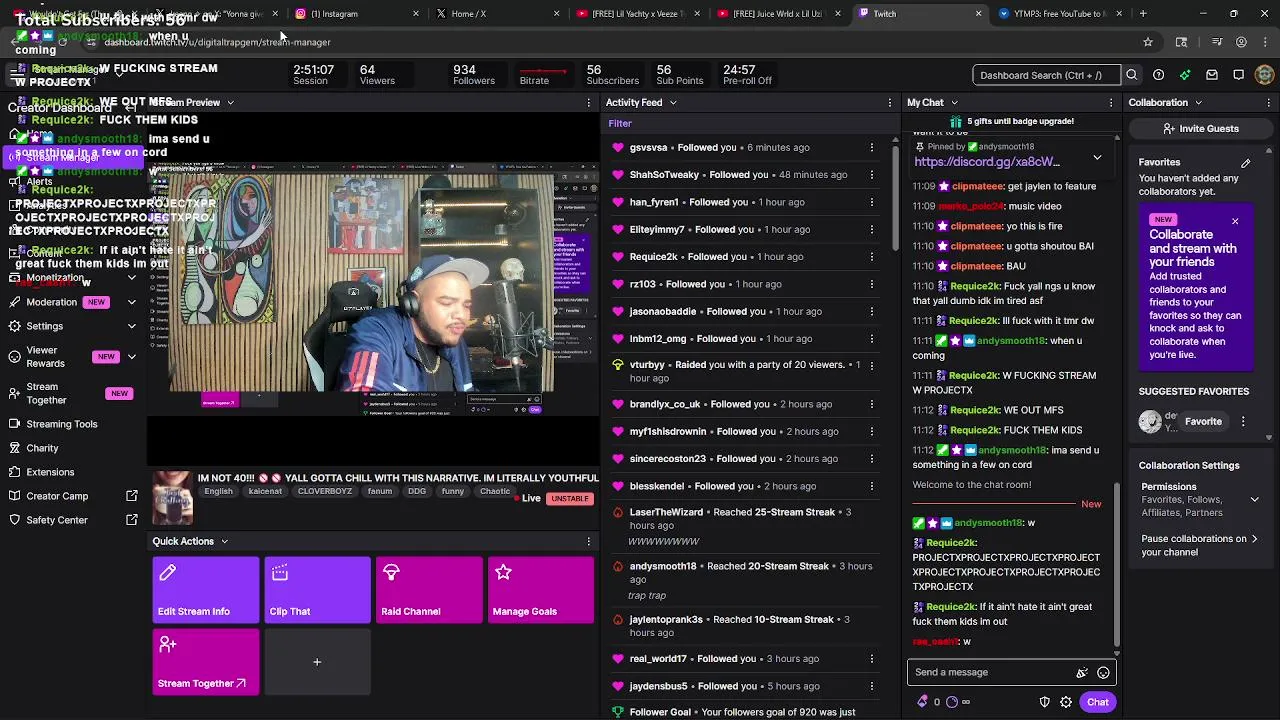Image resolution: width=1280 pixels, height=720 pixels.
Task: Open the pinned discord.gg link
Action: (986, 162)
